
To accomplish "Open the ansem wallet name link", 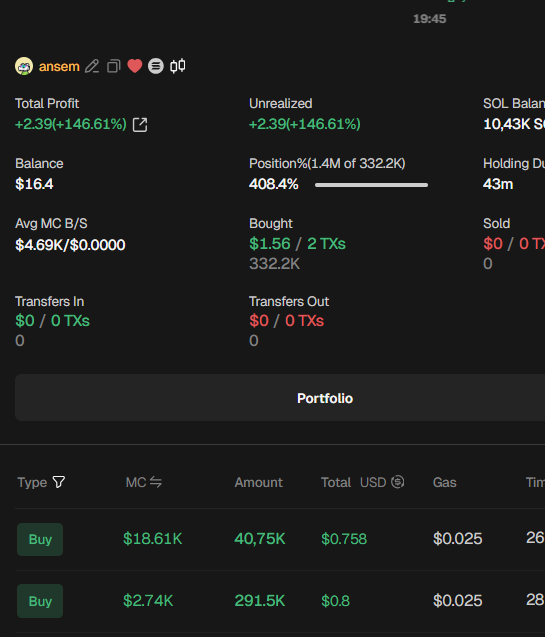I will pos(59,66).
